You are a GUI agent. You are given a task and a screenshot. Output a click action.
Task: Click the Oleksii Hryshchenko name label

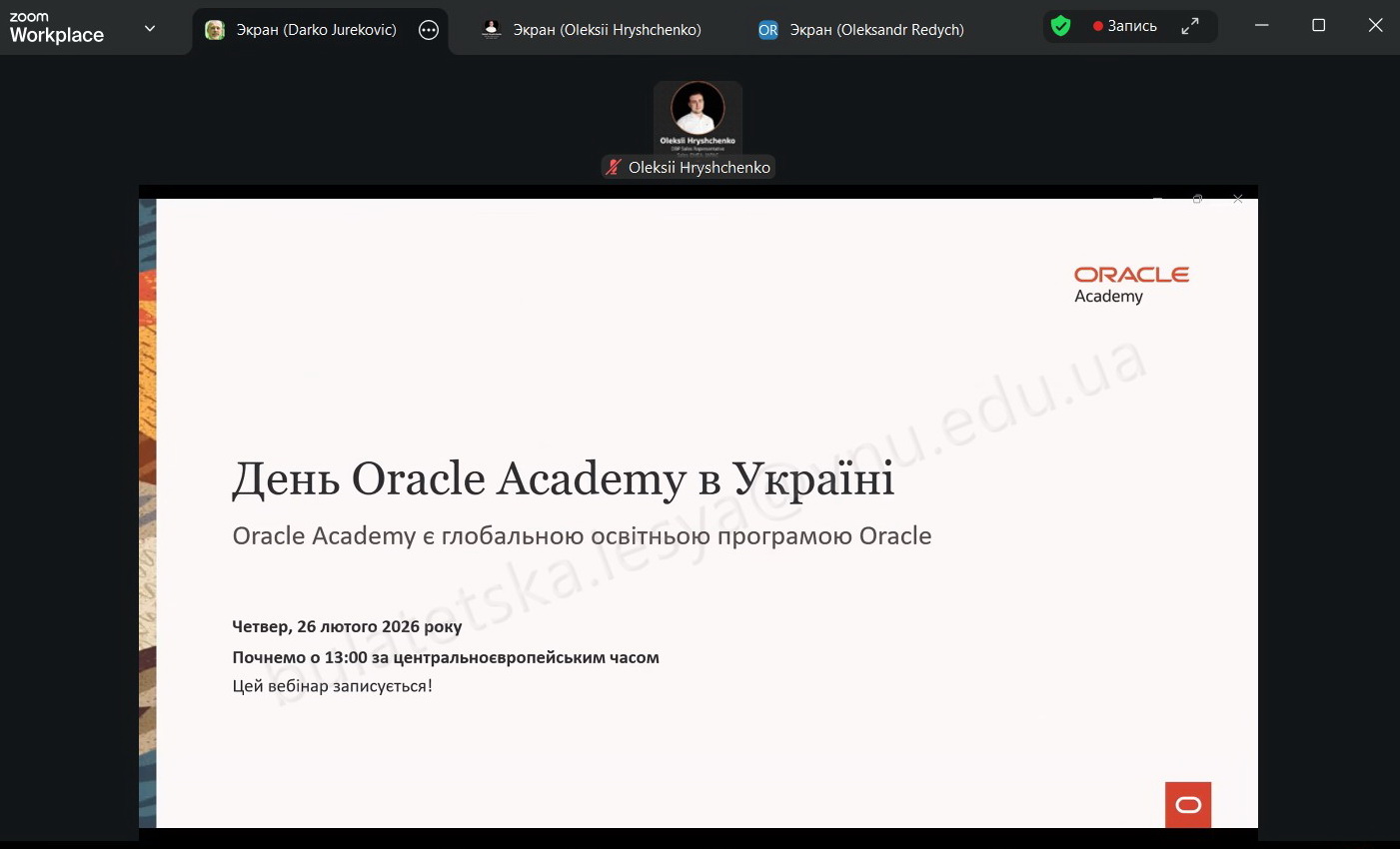click(699, 168)
